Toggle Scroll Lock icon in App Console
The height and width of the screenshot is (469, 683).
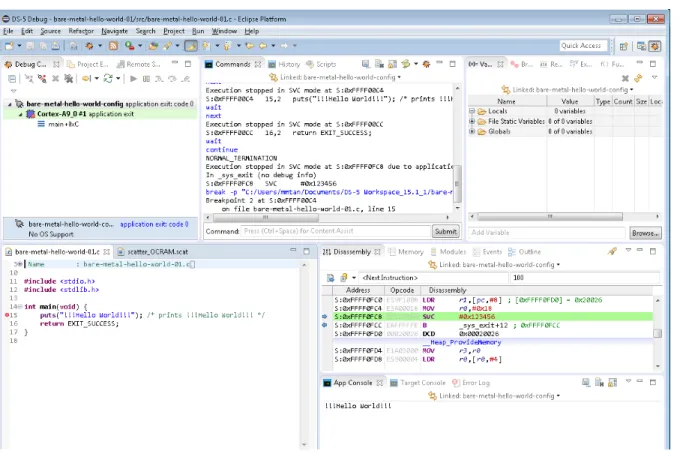tap(612, 382)
